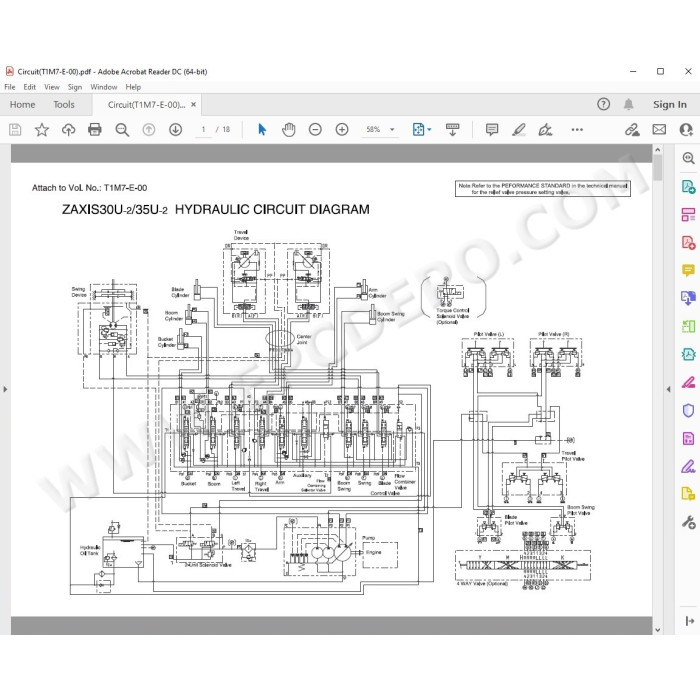Select the arrow Selection tool
Viewport: 700px width, 700px height.
tap(262, 130)
